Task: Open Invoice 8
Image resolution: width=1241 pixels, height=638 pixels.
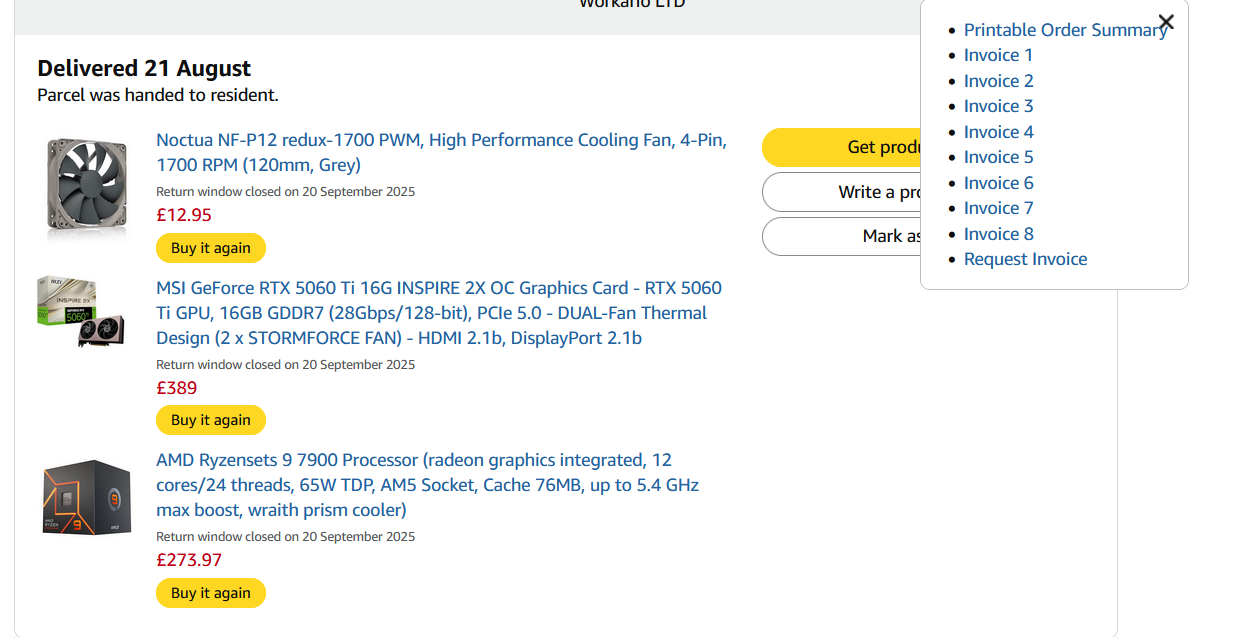Action: (998, 234)
